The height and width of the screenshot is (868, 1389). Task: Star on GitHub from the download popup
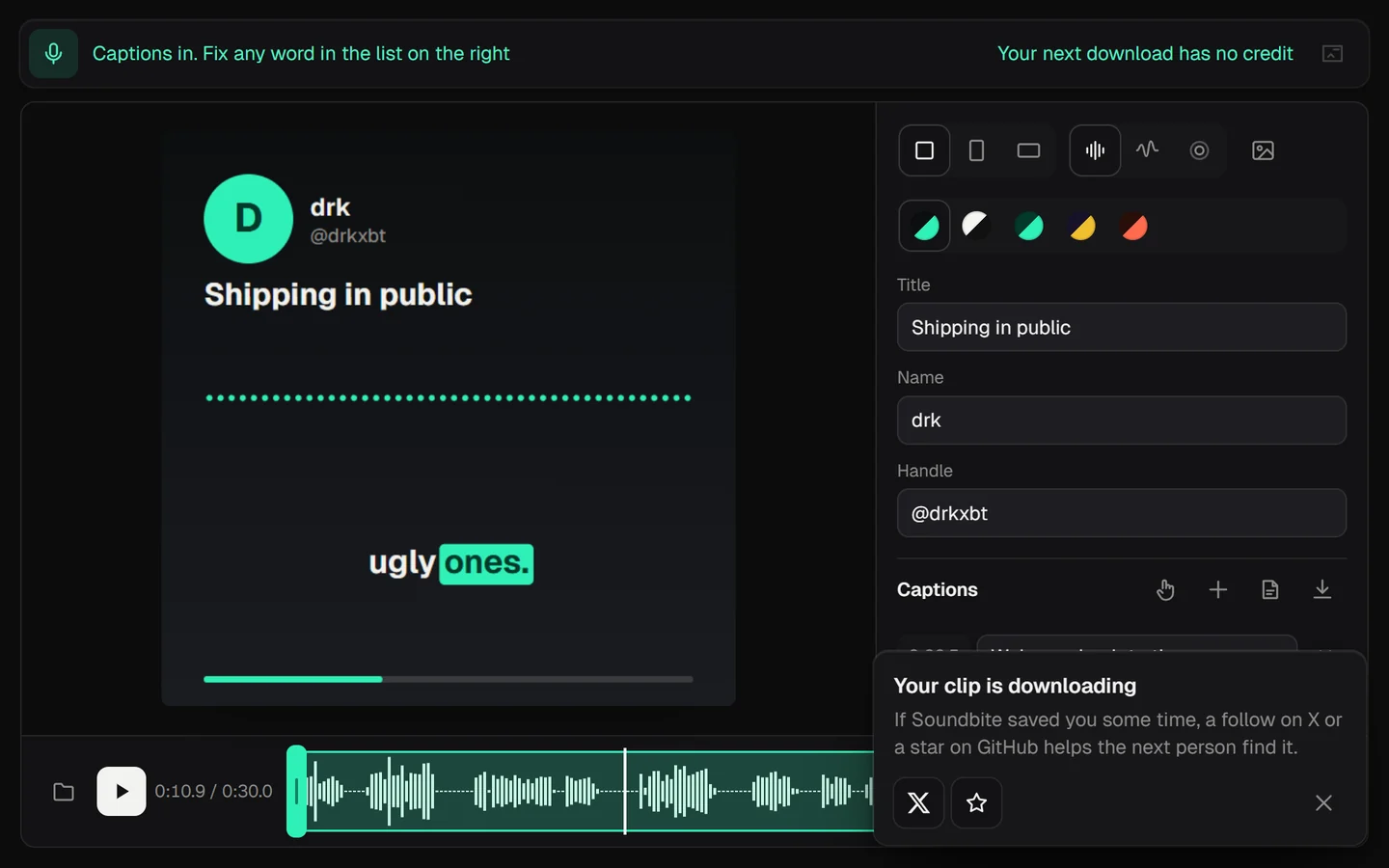coord(976,802)
